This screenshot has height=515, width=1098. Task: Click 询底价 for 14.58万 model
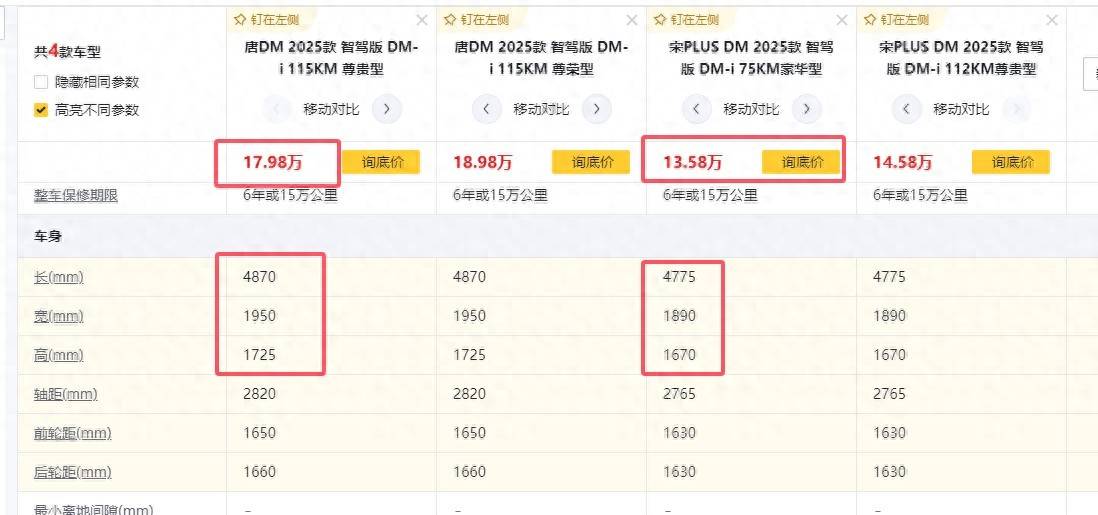[x=1011, y=162]
